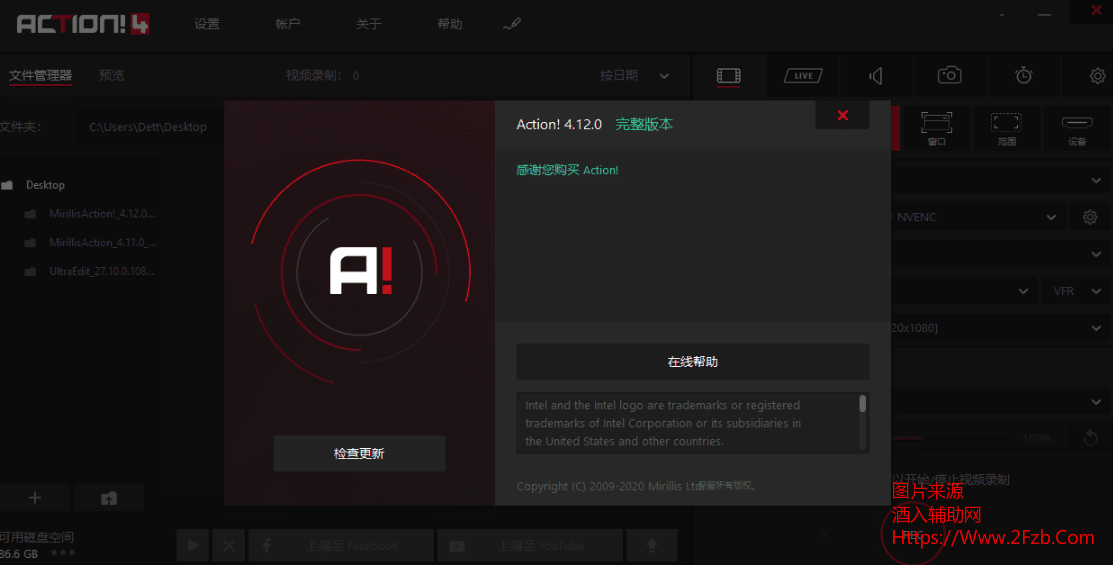Select 范围 region capture mode
The height and width of the screenshot is (565, 1113).
[x=1006, y=128]
